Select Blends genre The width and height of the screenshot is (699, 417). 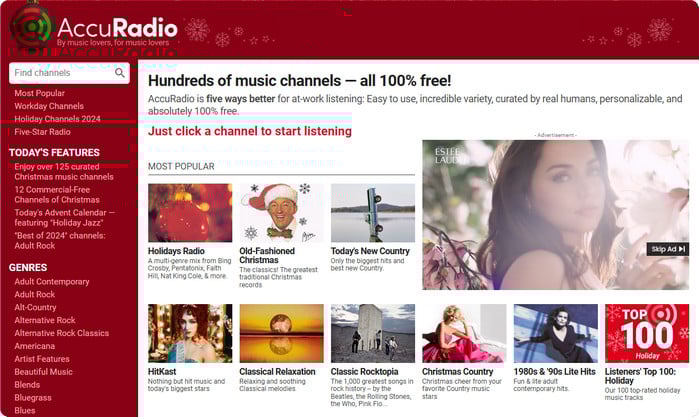pyautogui.click(x=27, y=385)
